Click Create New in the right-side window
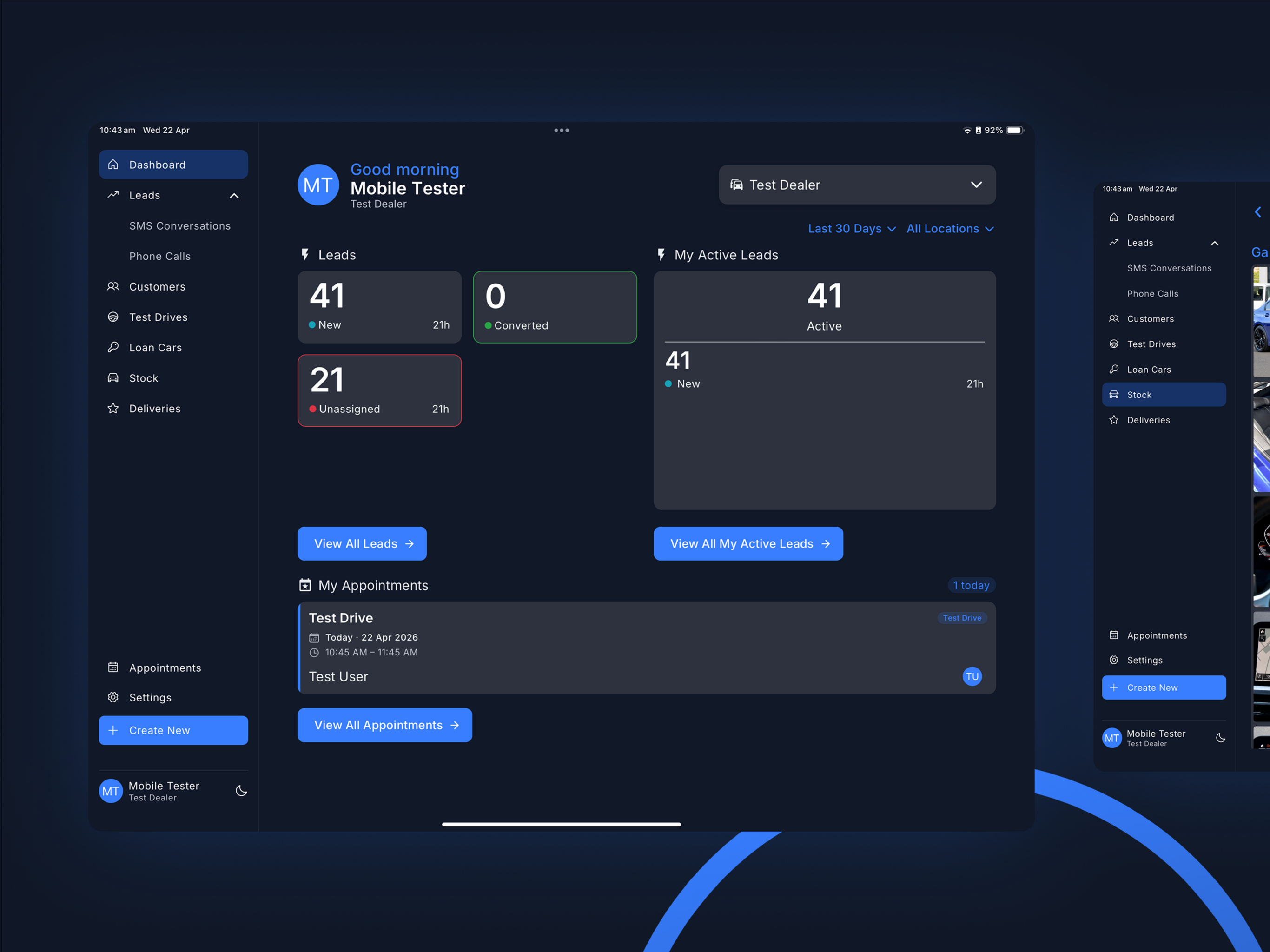 pyautogui.click(x=1164, y=688)
